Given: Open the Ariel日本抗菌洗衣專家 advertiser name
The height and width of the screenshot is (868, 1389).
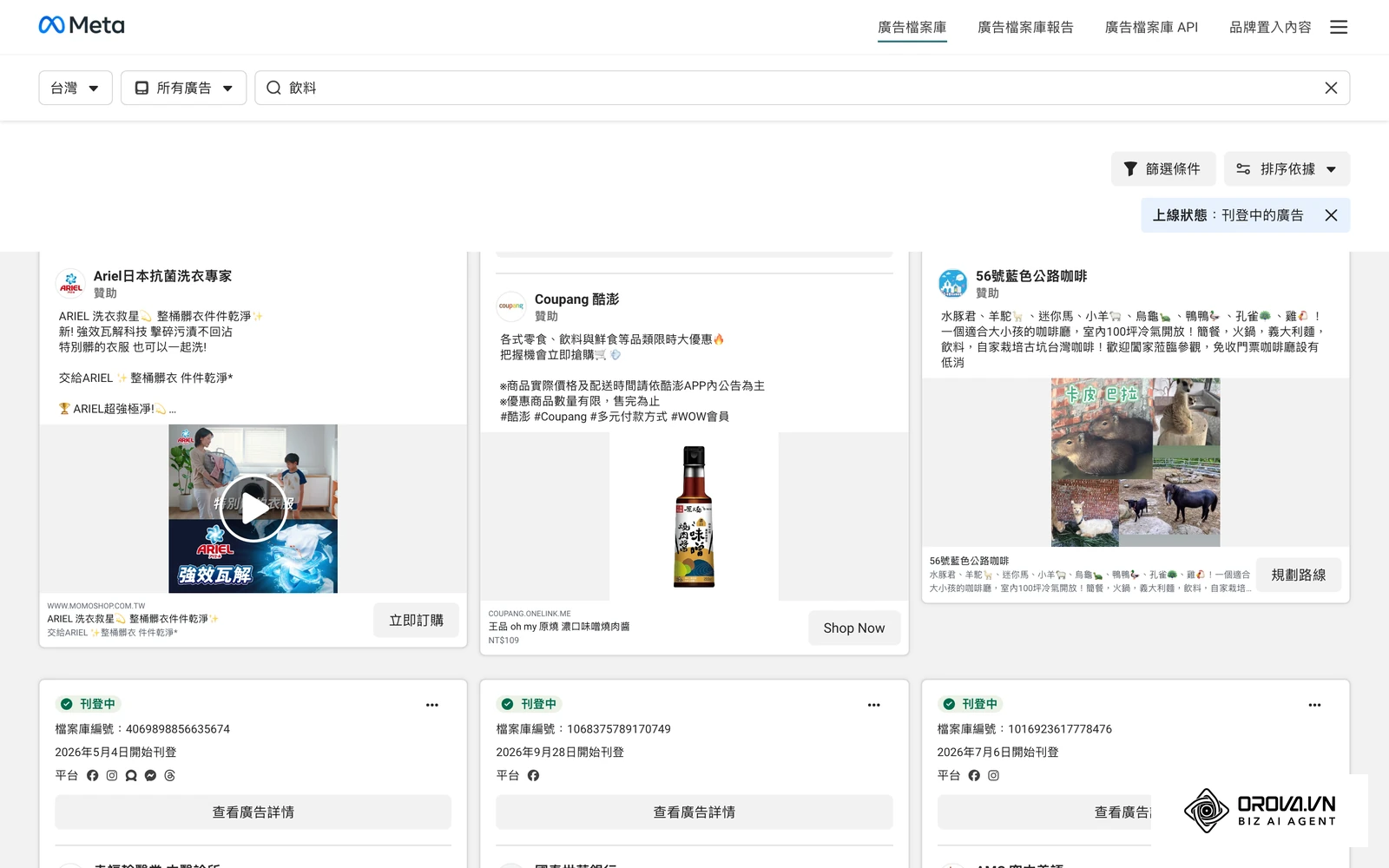Looking at the screenshot, I should tap(162, 276).
